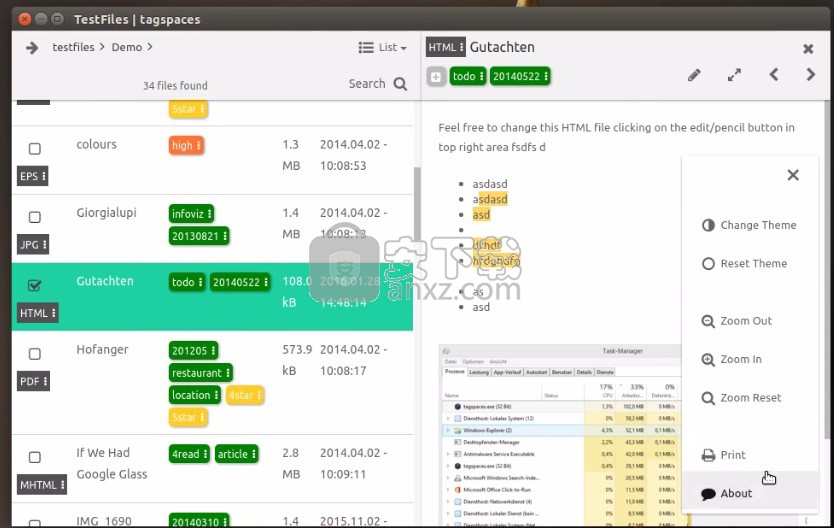This screenshot has height=528, width=834.
Task: Open the 4read tag menu
Action: [x=189, y=454]
